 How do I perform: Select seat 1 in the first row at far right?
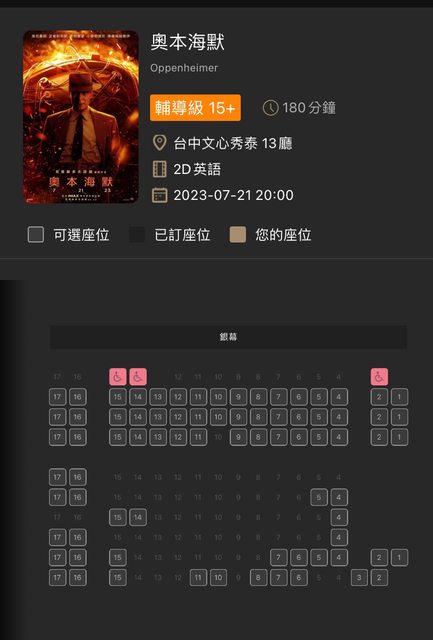(399, 397)
